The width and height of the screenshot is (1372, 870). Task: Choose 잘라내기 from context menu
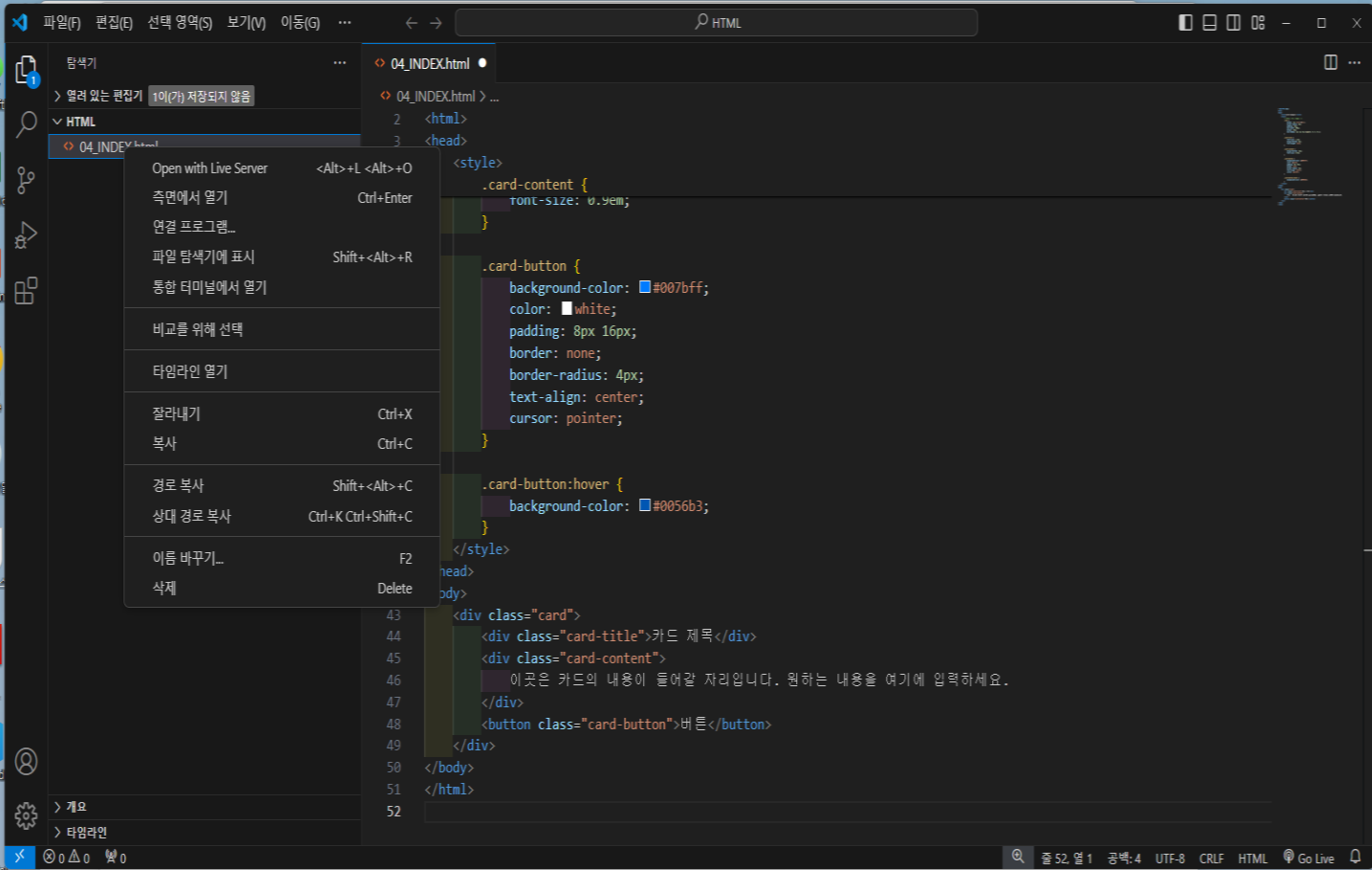coord(282,413)
